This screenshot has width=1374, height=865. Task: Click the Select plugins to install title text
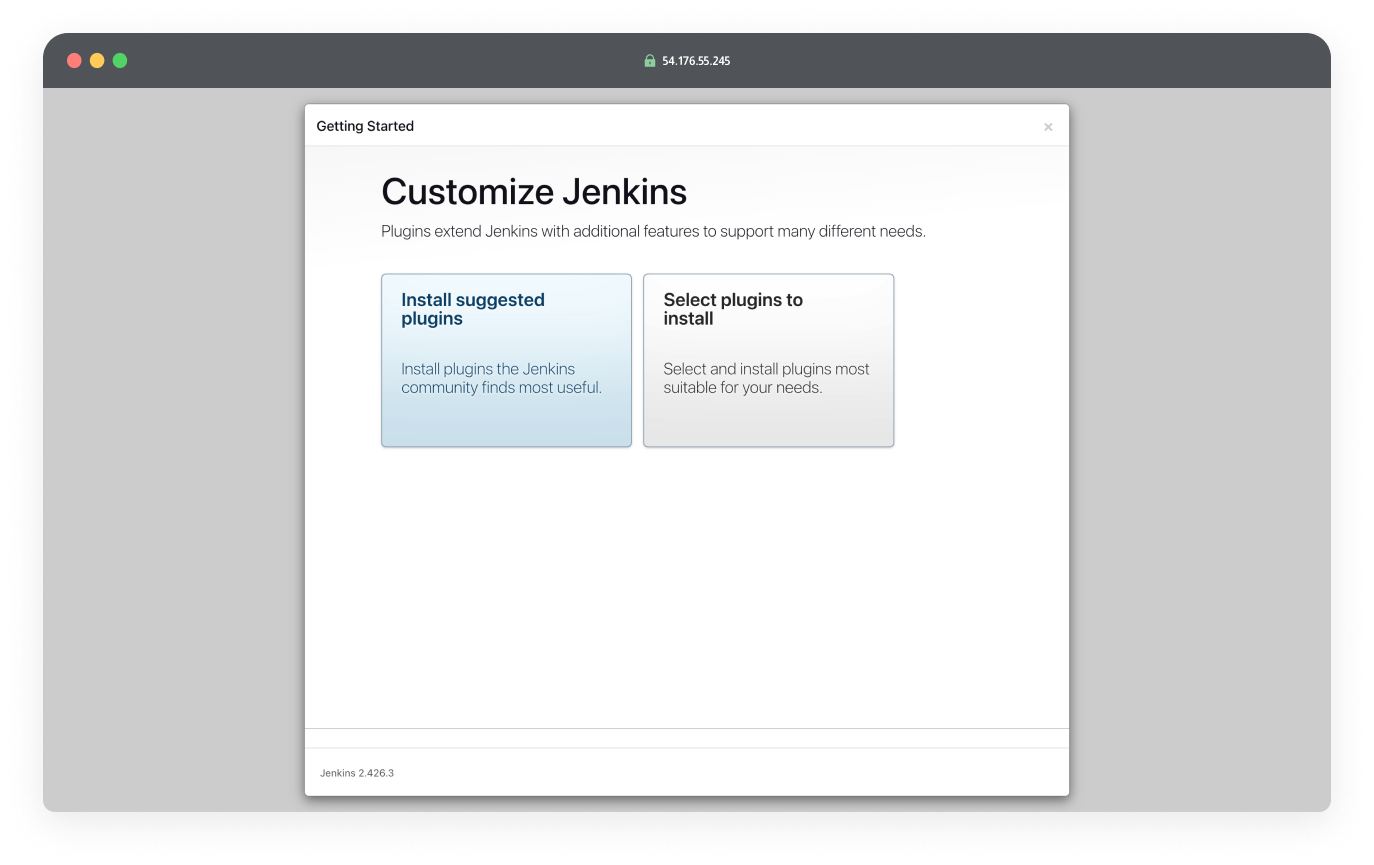733,308
